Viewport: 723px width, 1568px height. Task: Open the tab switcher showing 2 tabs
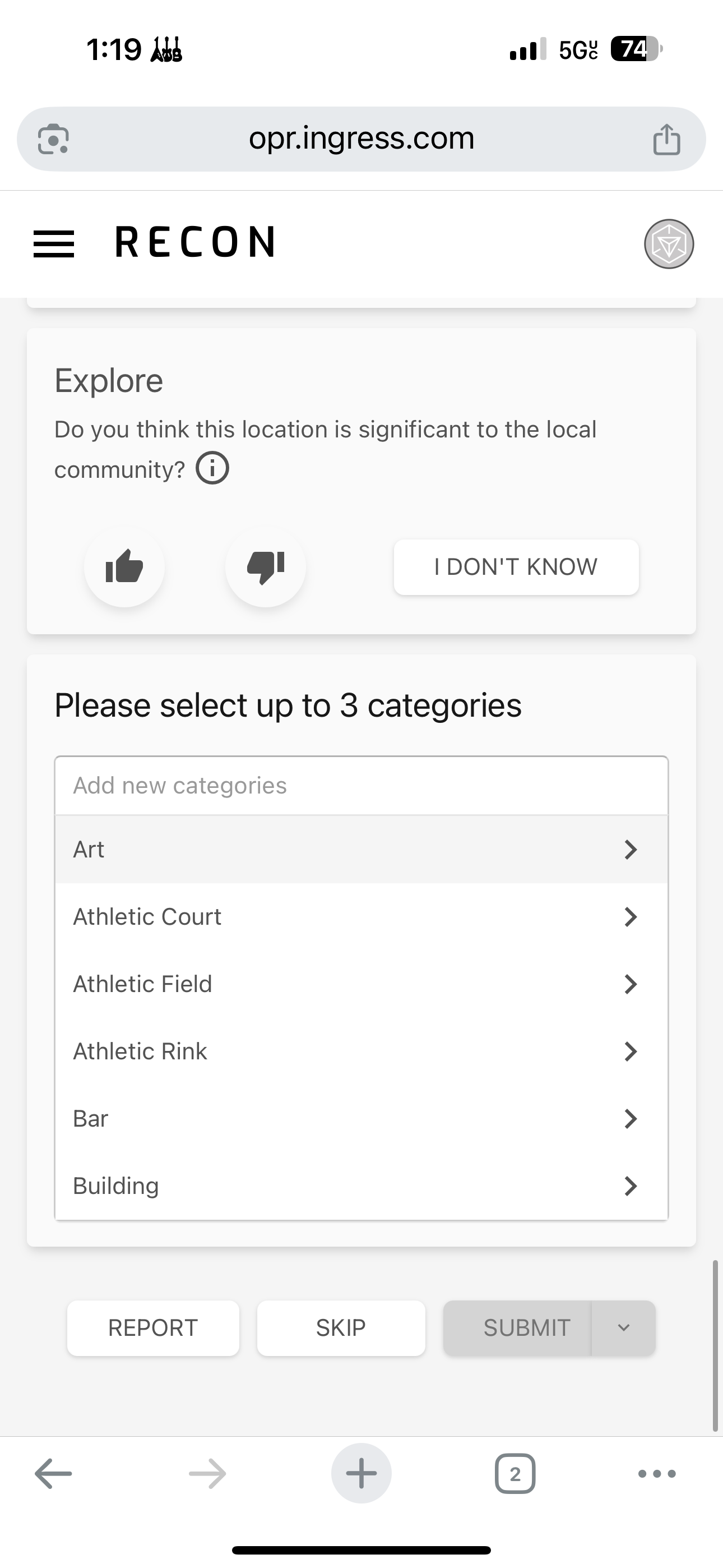[515, 1473]
